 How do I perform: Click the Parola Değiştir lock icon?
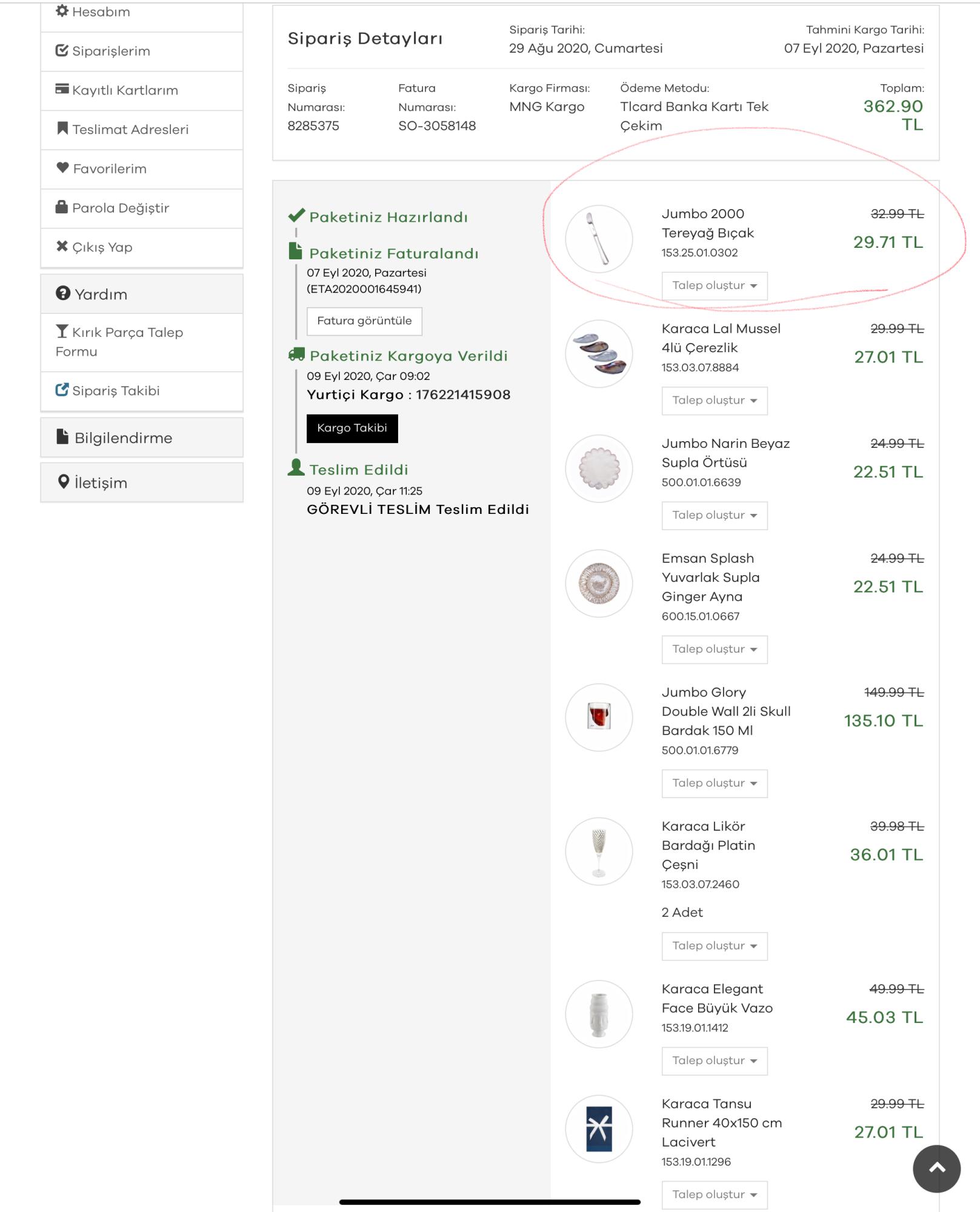(x=62, y=207)
